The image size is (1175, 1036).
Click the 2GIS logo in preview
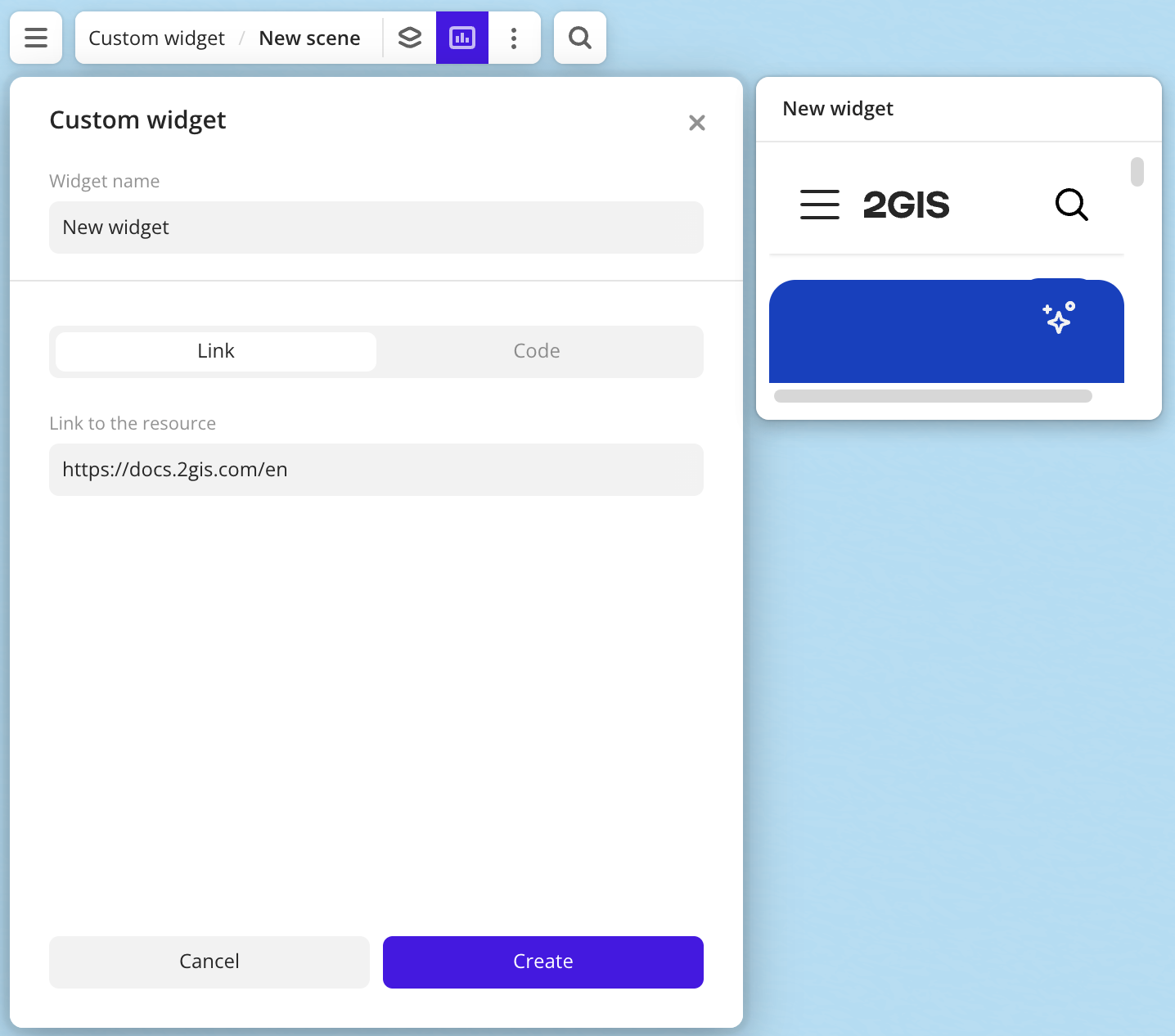click(906, 205)
